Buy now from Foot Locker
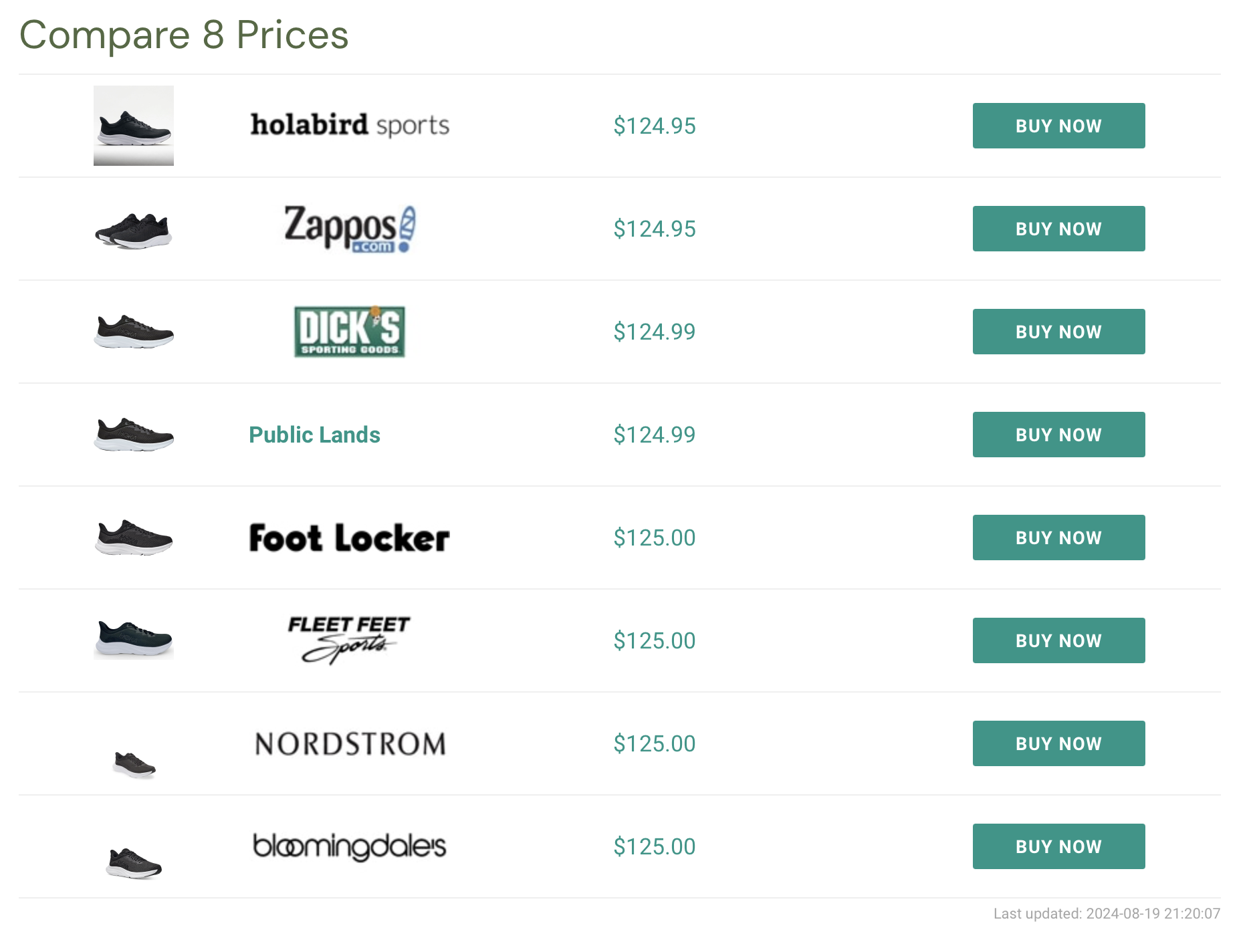Image resolution: width=1249 pixels, height=952 pixels. (x=1058, y=538)
